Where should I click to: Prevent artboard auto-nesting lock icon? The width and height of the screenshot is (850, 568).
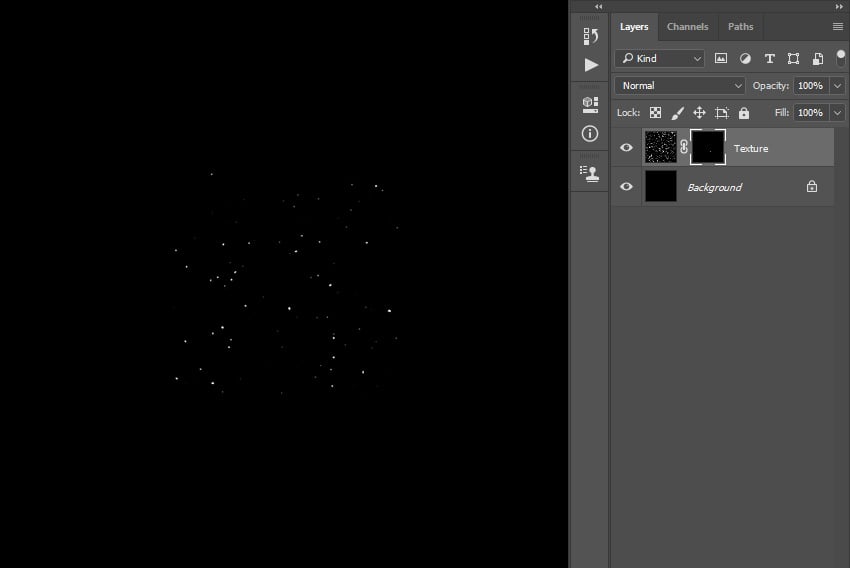722,113
